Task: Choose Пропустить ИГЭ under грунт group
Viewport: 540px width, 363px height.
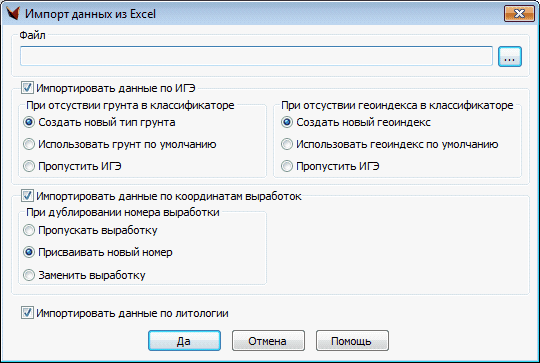Action: pos(29,166)
